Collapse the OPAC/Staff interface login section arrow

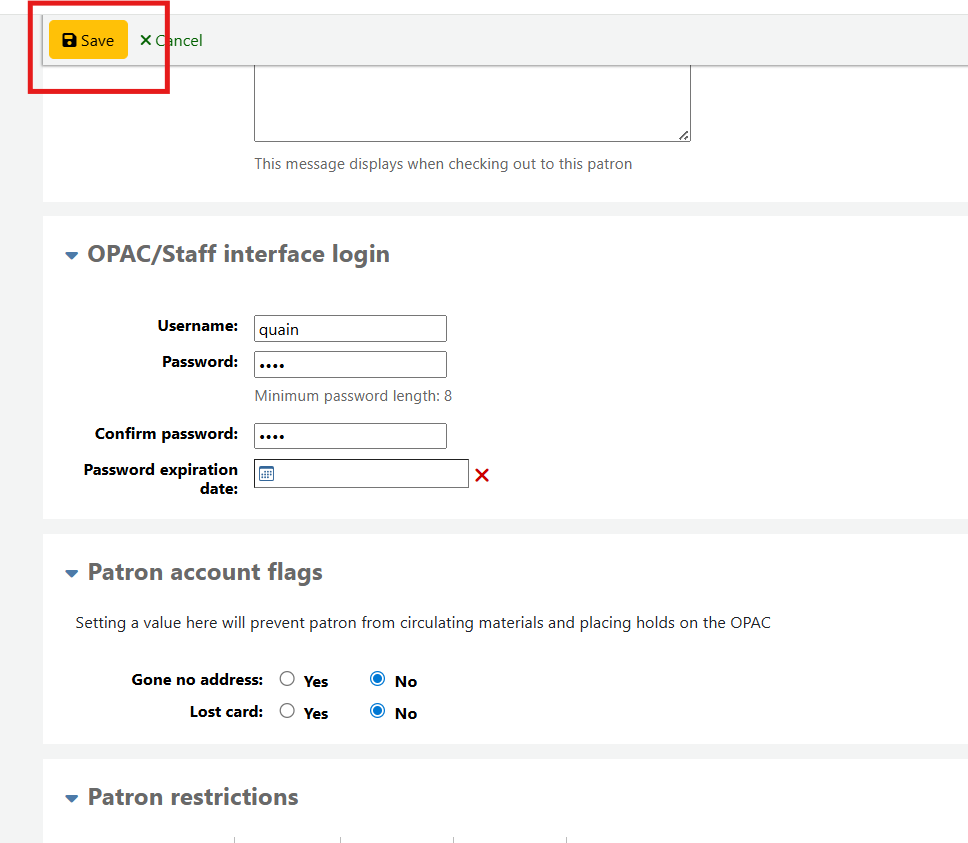tap(71, 256)
